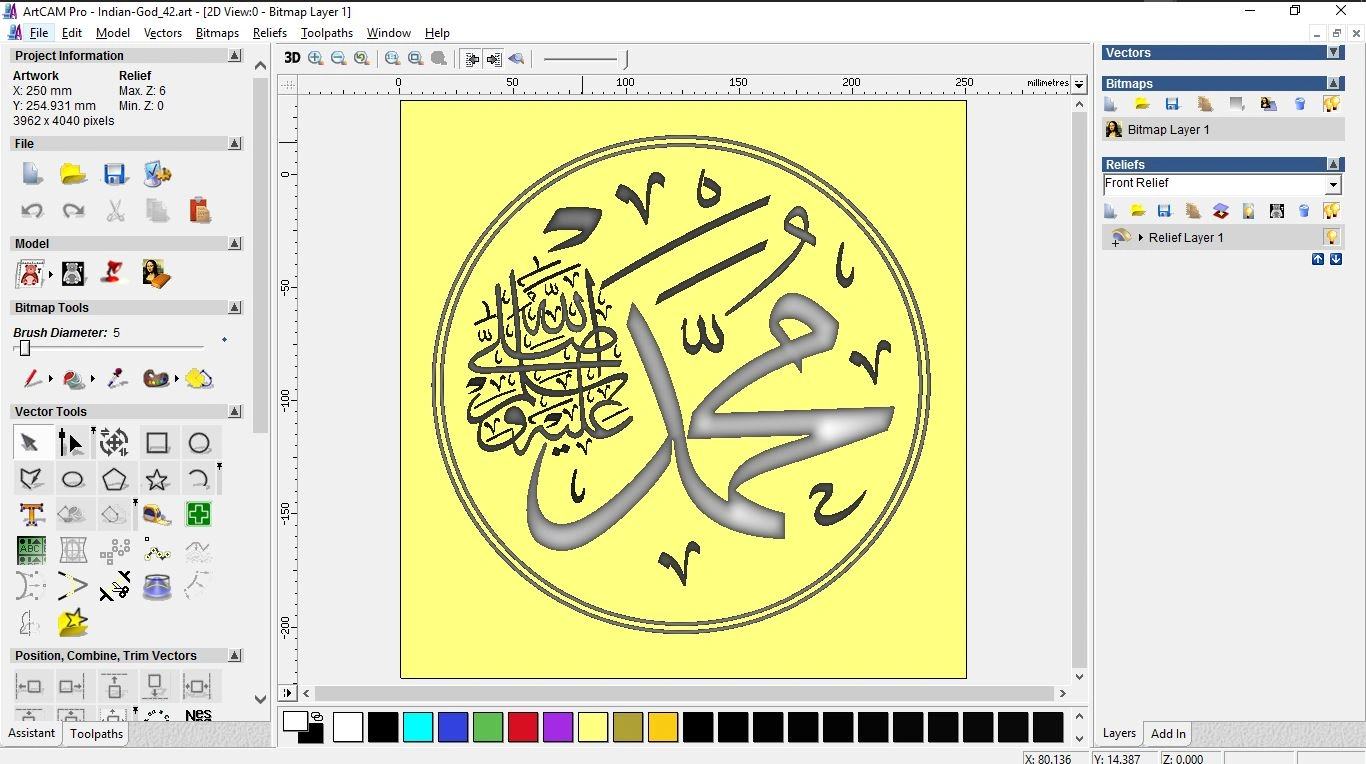Select Bitmap Layer 1 in list
This screenshot has width=1366, height=764.
pyautogui.click(x=1168, y=130)
